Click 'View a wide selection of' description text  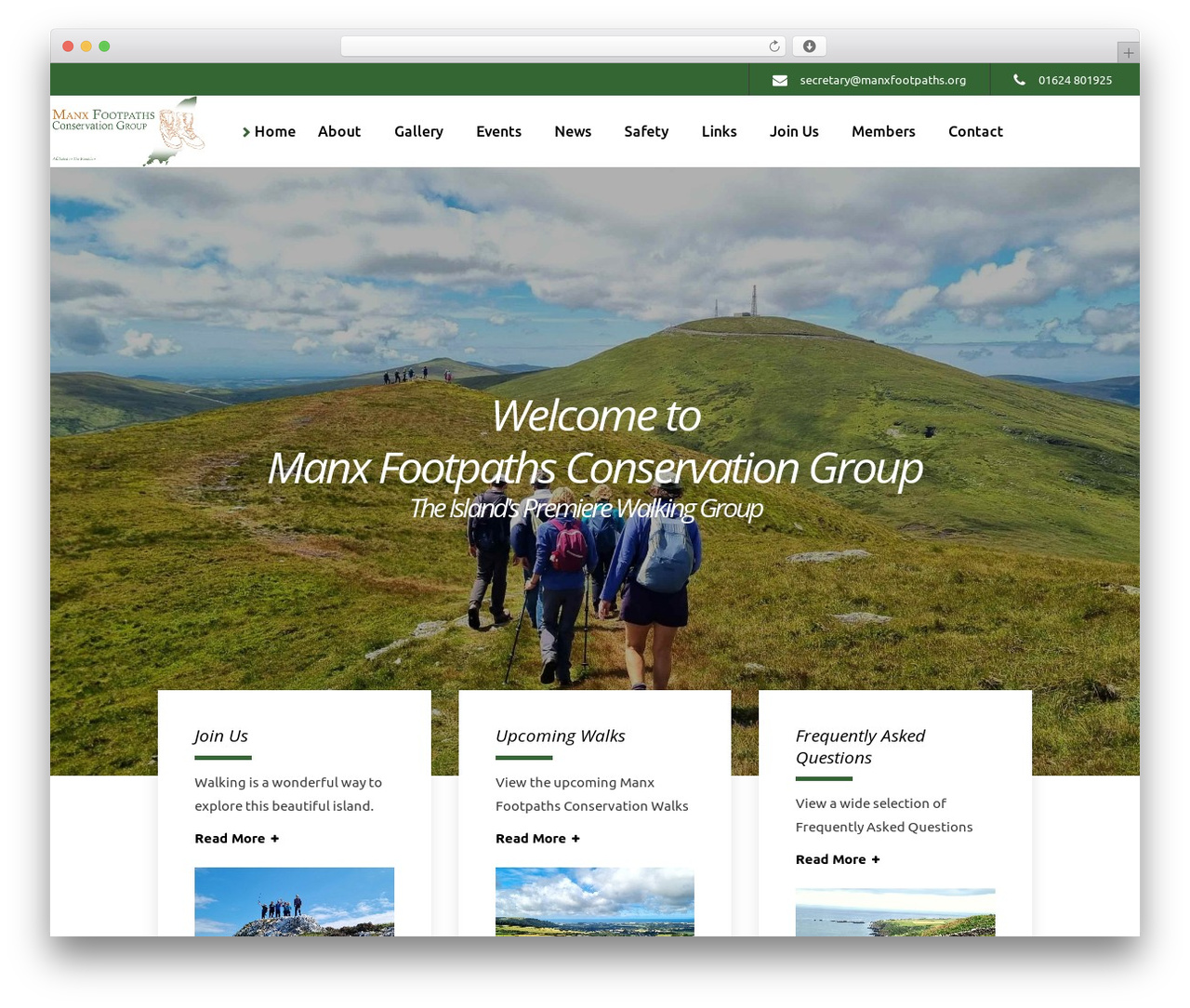click(x=871, y=803)
